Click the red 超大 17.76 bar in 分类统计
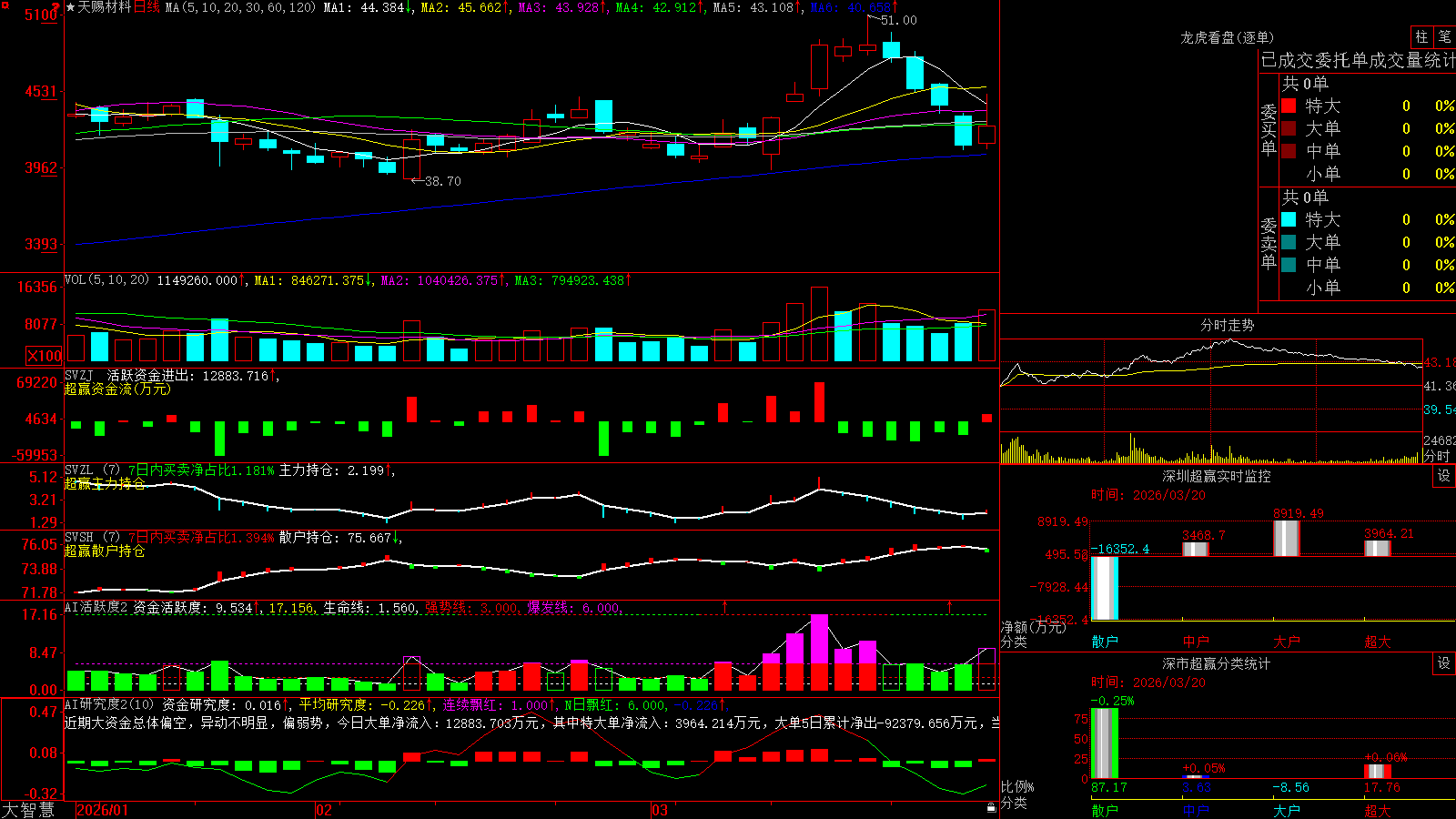Screen dimensions: 1456x819 1378,772
